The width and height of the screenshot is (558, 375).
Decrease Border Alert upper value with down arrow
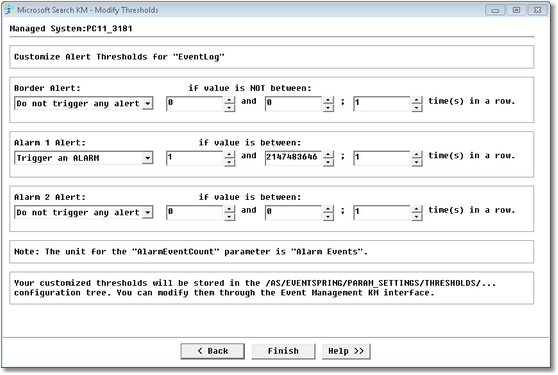[x=328, y=107]
